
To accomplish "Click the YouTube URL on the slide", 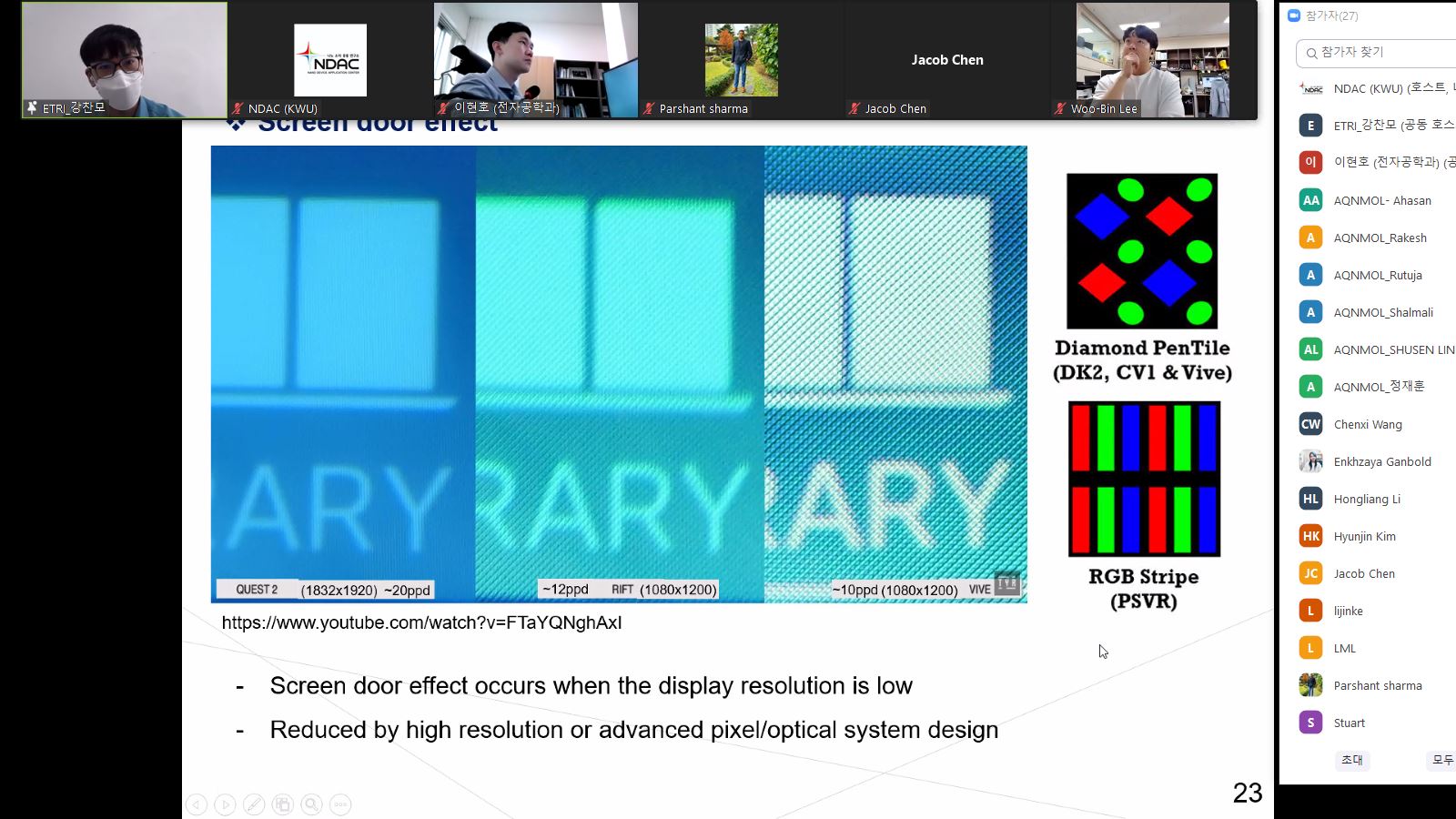I will coord(422,622).
